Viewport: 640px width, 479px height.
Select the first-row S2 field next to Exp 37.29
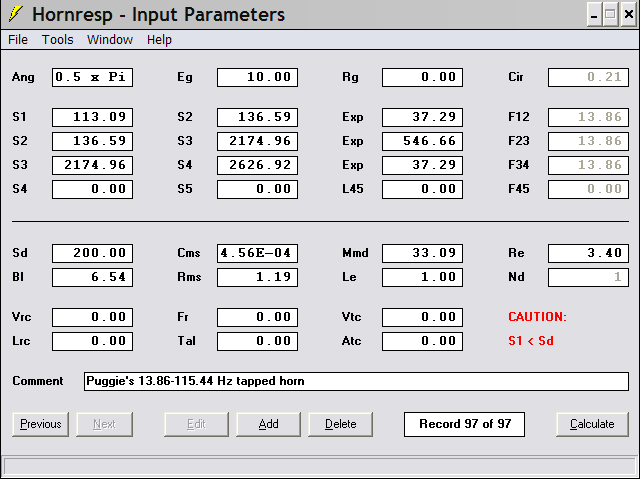tap(257, 118)
